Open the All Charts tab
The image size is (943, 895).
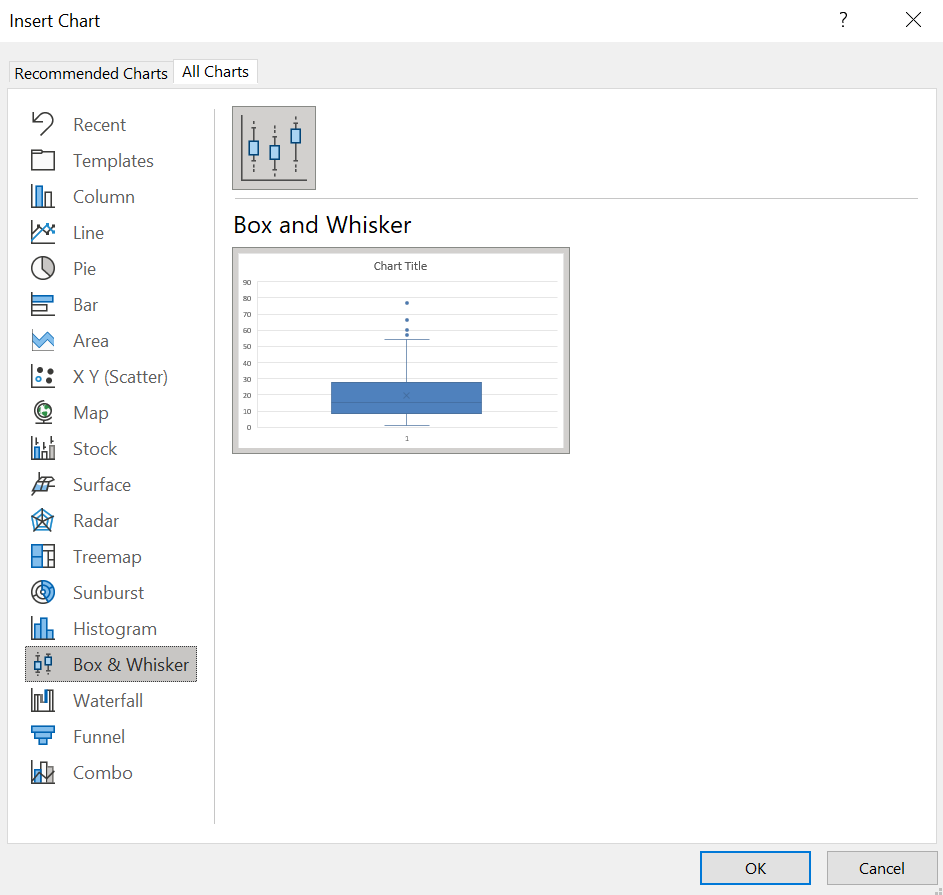click(215, 72)
